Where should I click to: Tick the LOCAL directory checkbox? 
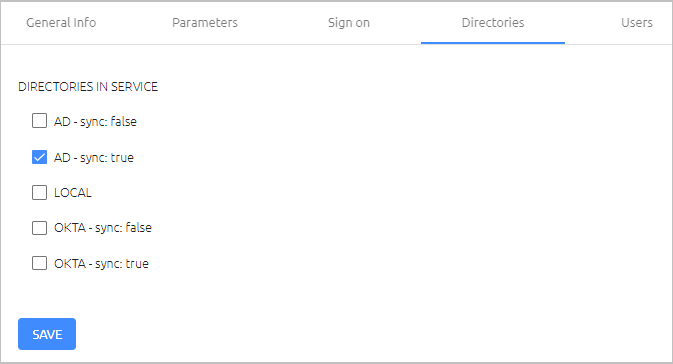[x=39, y=192]
